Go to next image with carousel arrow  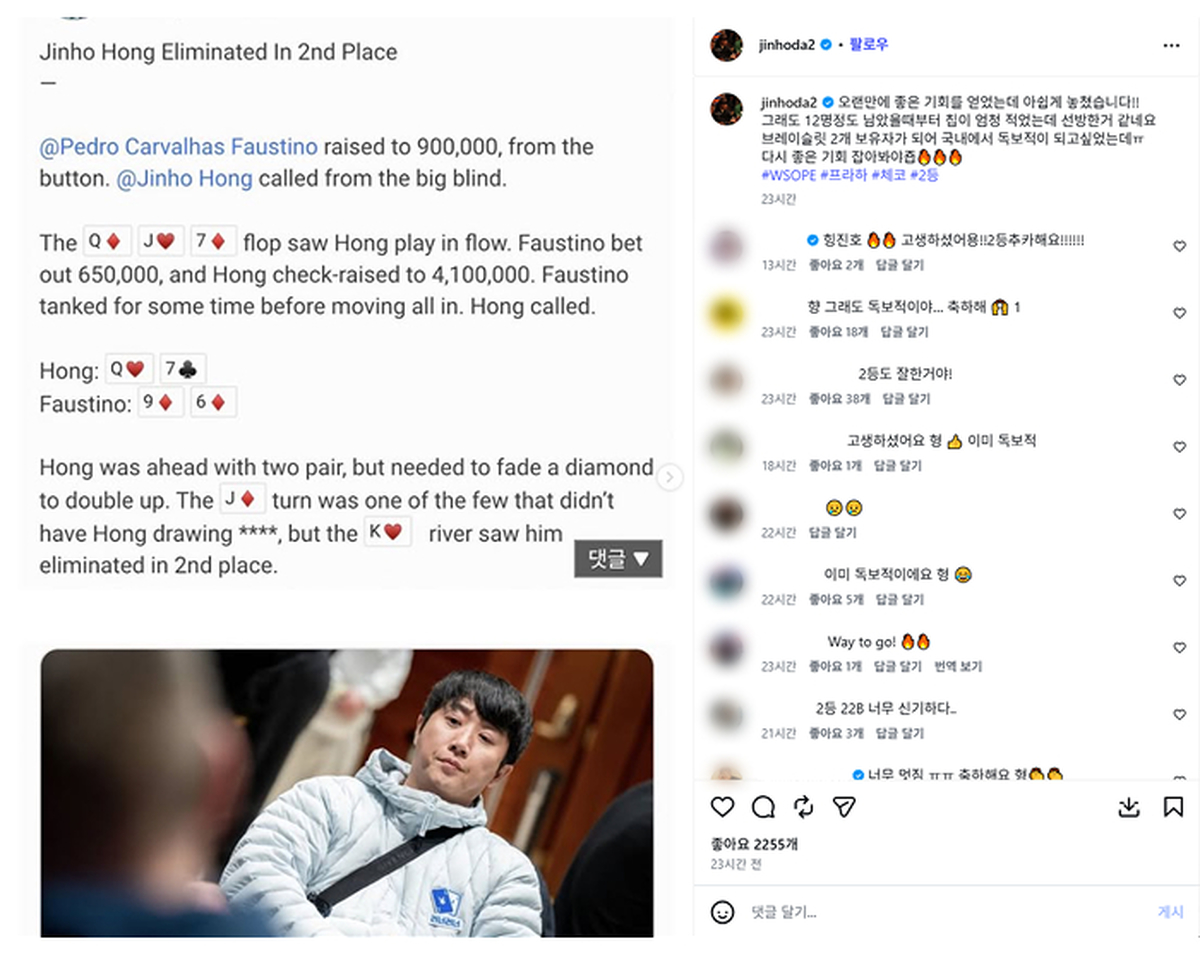[670, 478]
